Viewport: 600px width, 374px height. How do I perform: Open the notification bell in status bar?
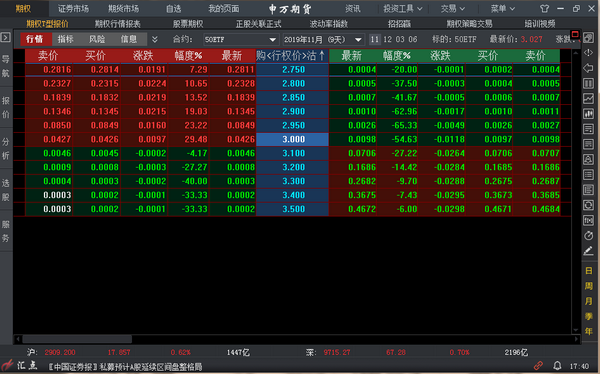point(557,366)
